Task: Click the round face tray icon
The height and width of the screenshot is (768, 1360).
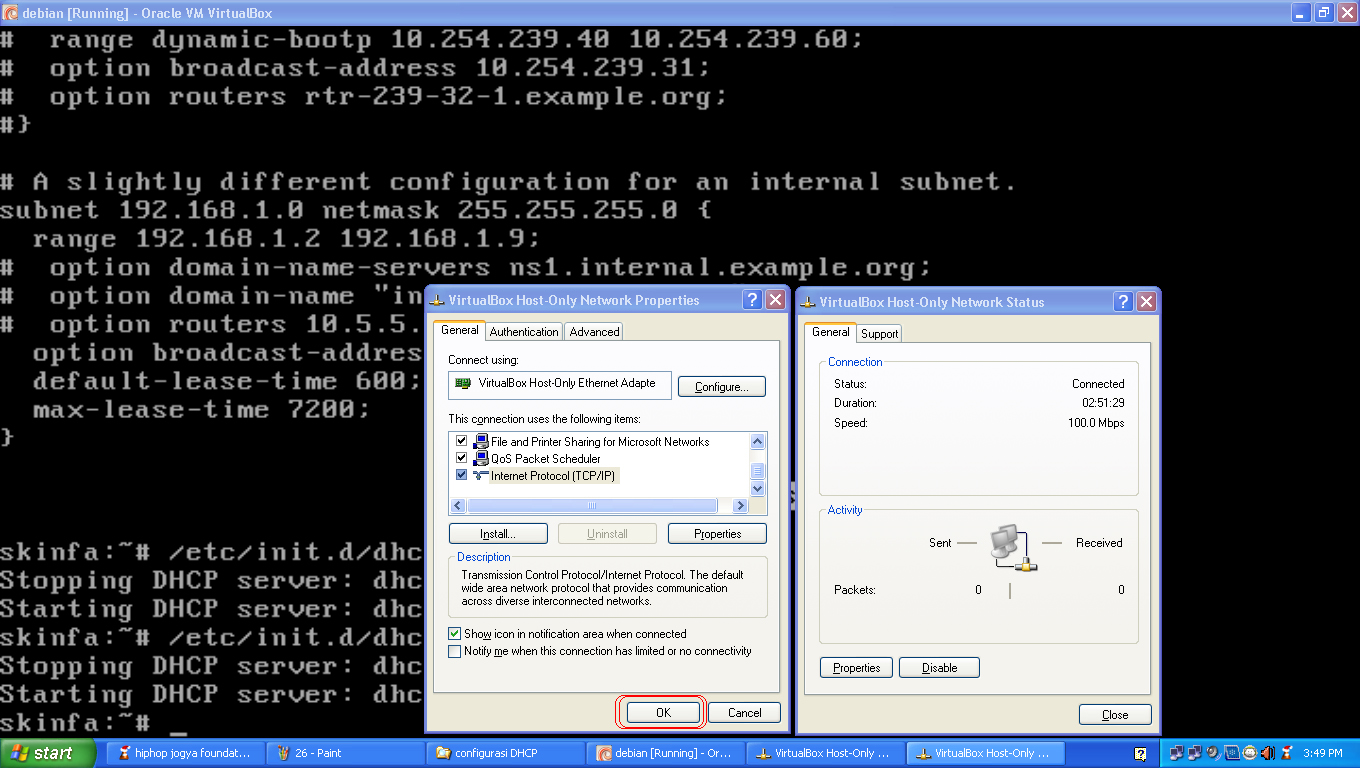Action: pyautogui.click(x=1250, y=753)
